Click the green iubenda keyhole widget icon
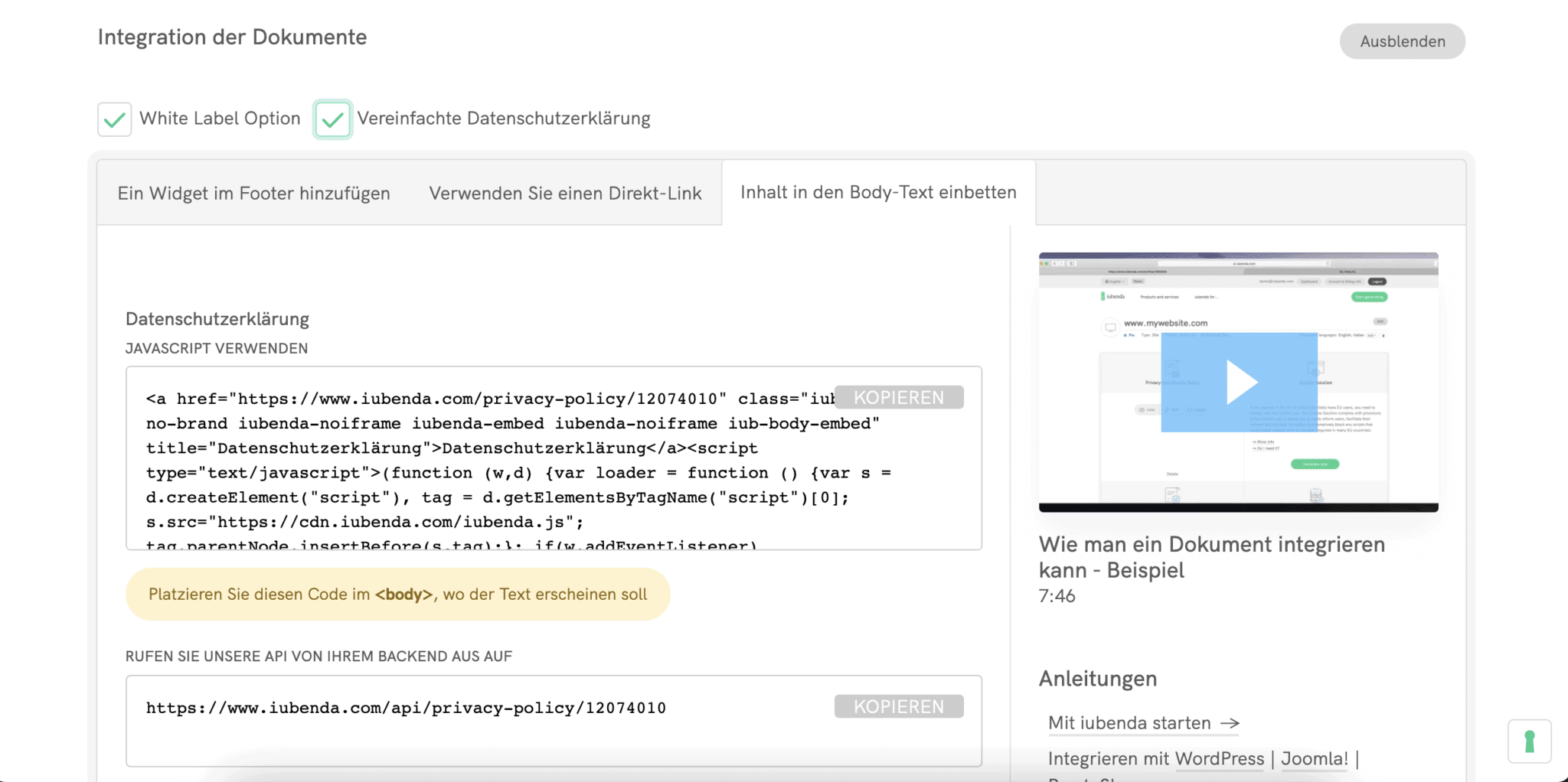The height and width of the screenshot is (782, 1568). tap(1530, 741)
